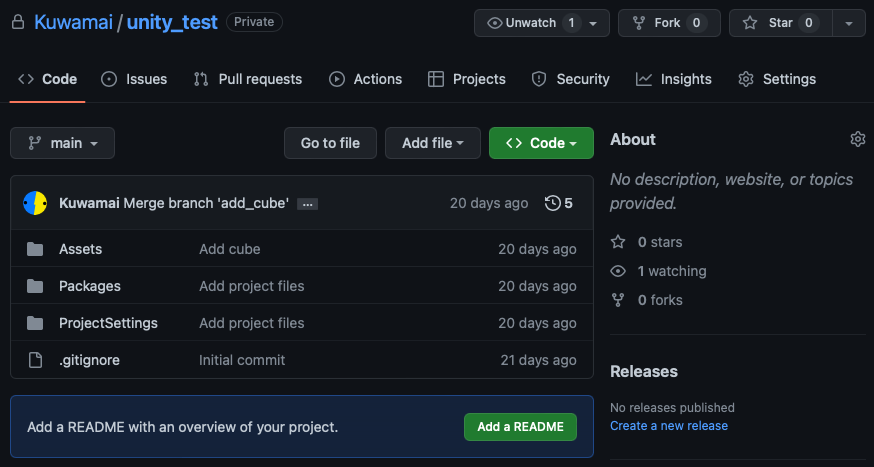Fork the repository
The image size is (874, 467).
pos(669,23)
